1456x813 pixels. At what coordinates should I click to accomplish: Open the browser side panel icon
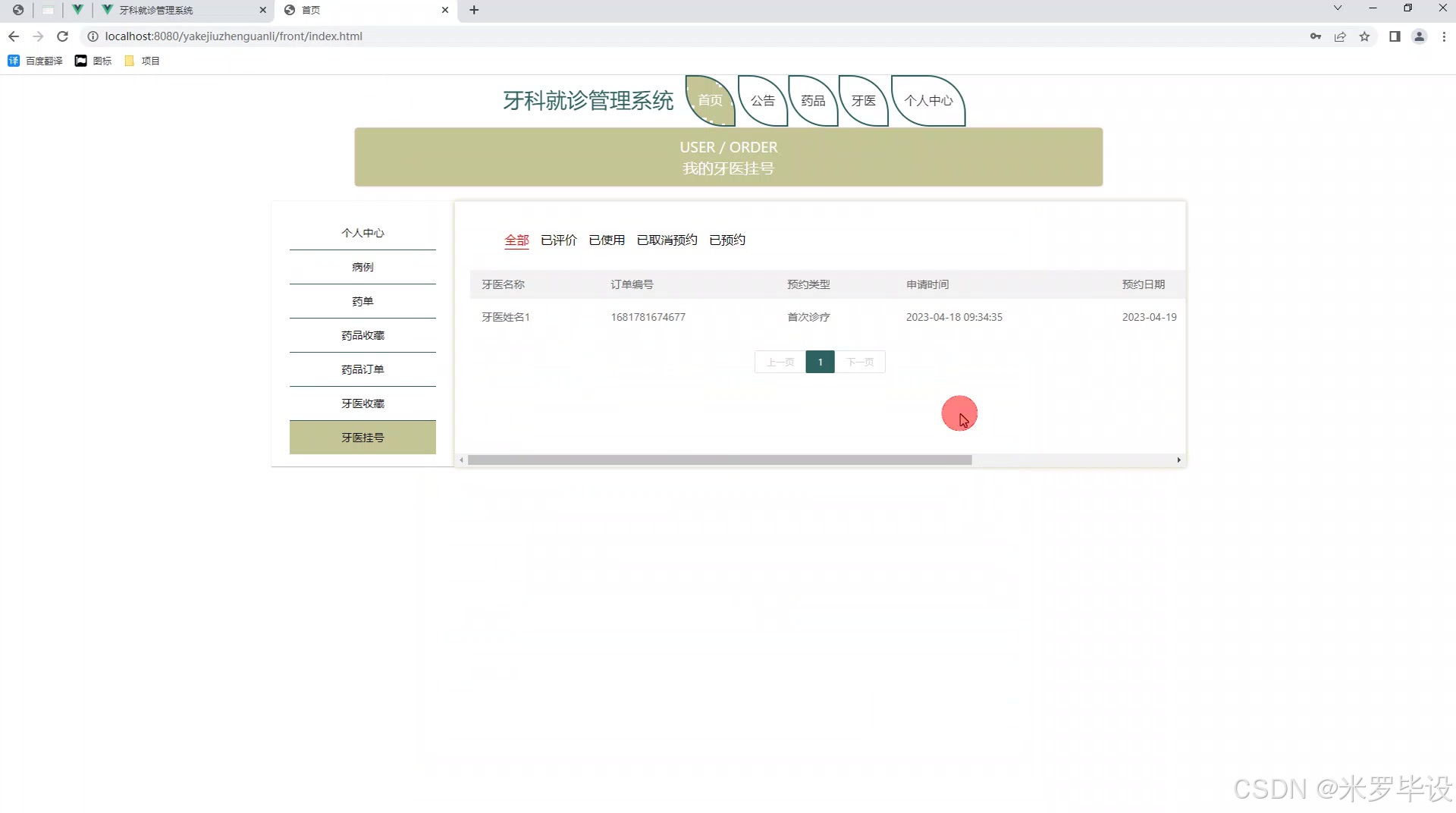(1395, 36)
